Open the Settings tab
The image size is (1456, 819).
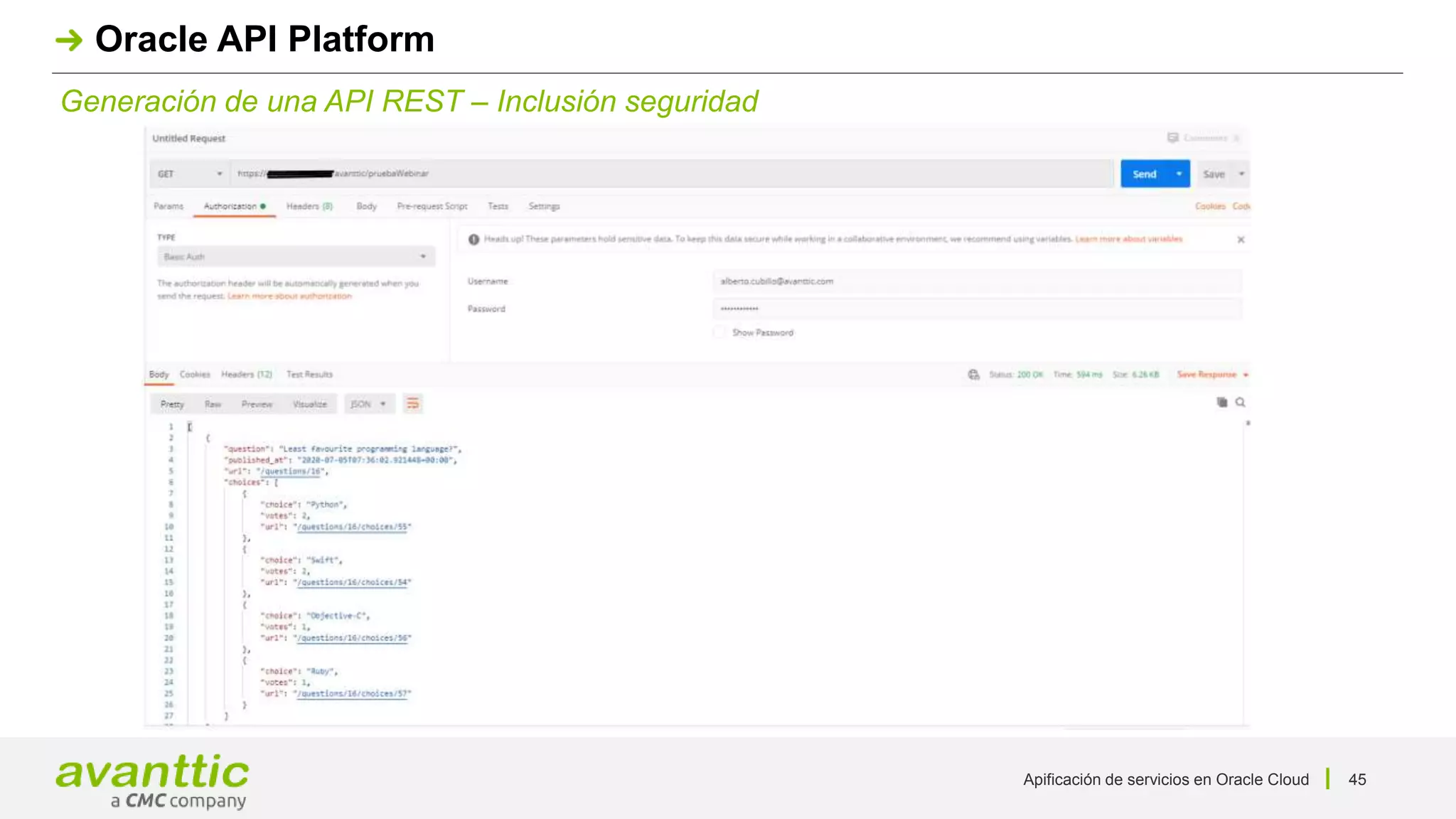point(545,206)
